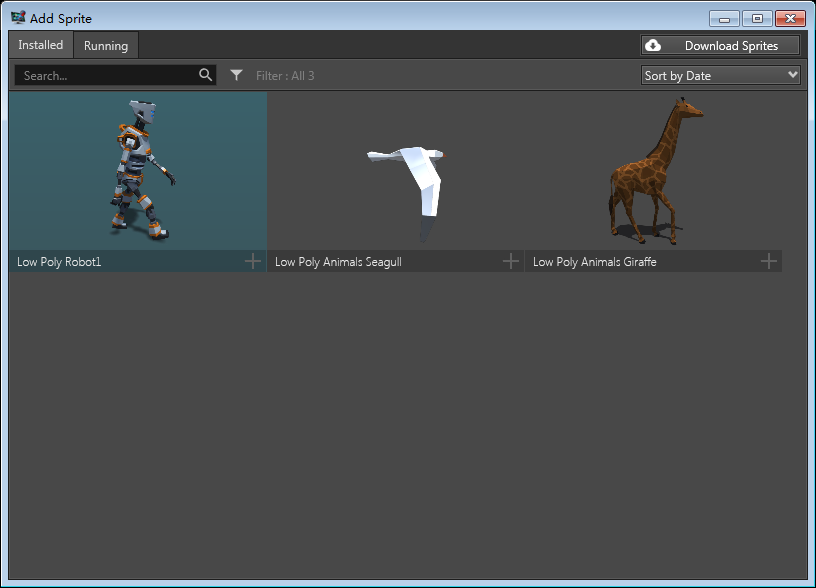Click the Download Sprites button

click(720, 46)
